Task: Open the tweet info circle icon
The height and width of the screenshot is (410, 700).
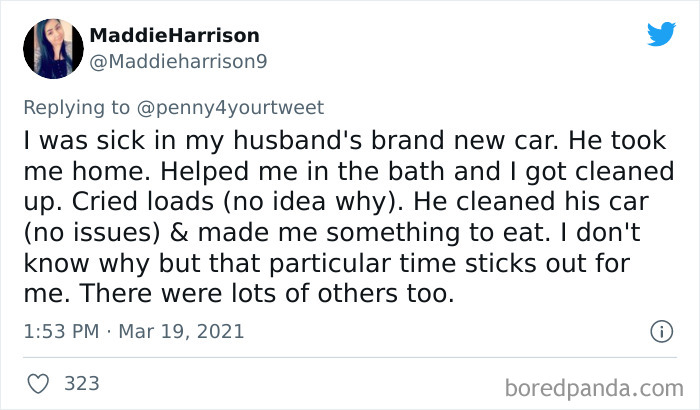Action: pyautogui.click(x=659, y=331)
